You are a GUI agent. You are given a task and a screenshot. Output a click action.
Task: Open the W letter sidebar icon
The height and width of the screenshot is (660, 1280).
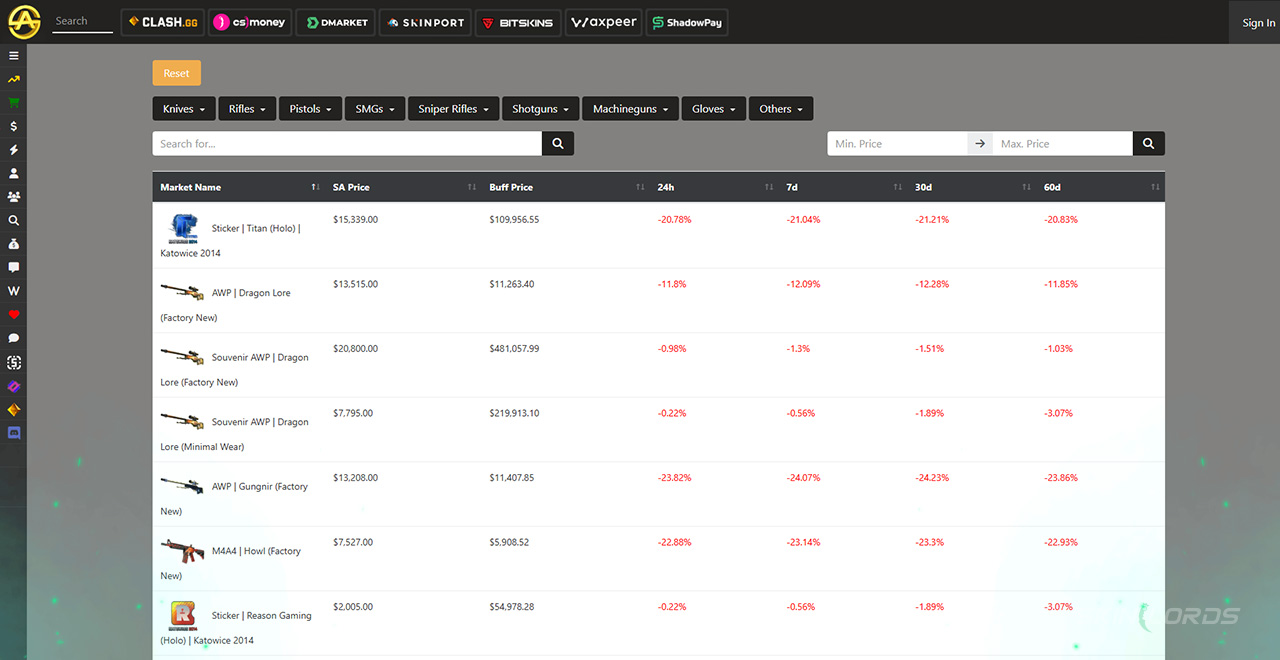point(14,291)
